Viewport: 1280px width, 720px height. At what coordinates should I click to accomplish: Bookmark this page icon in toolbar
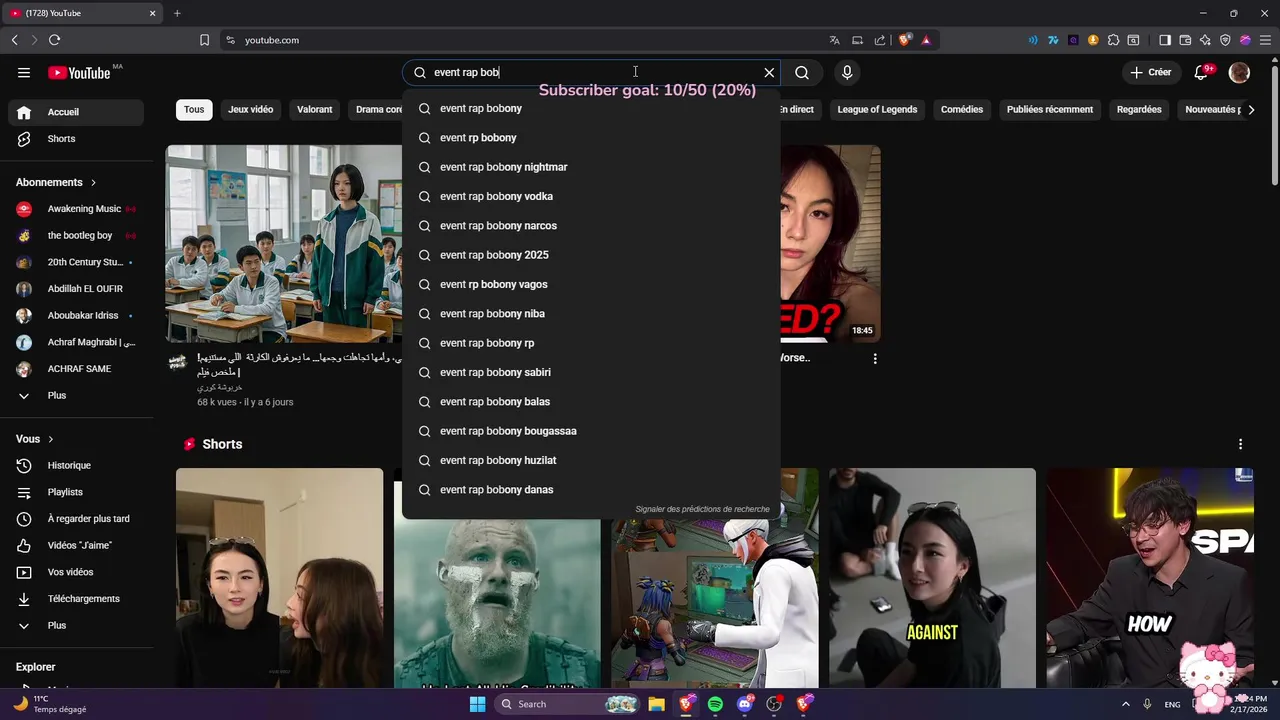tap(204, 40)
